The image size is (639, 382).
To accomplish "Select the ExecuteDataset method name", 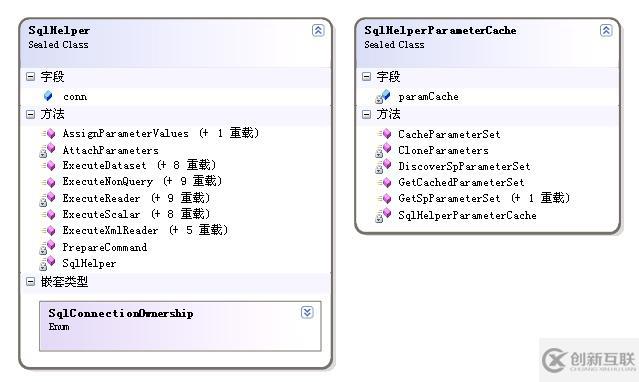I will (104, 166).
